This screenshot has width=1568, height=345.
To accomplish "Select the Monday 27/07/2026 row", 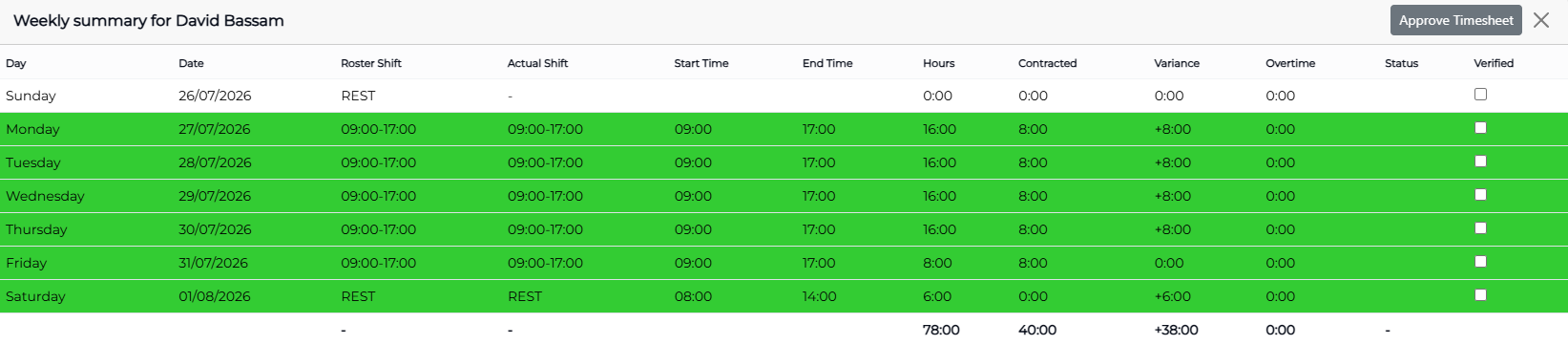I will [784, 129].
